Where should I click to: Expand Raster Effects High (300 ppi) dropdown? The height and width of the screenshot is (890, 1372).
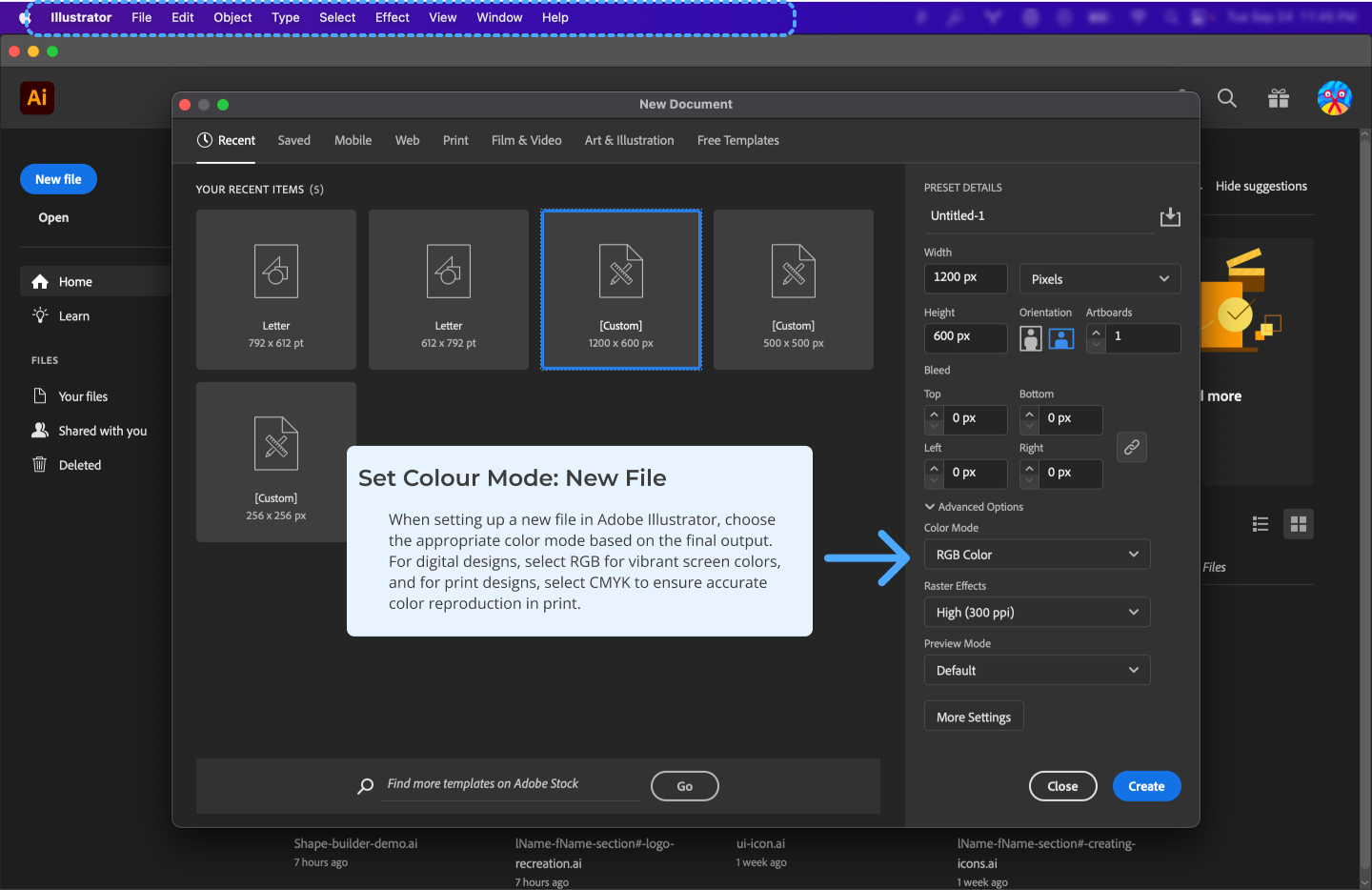pos(1037,613)
